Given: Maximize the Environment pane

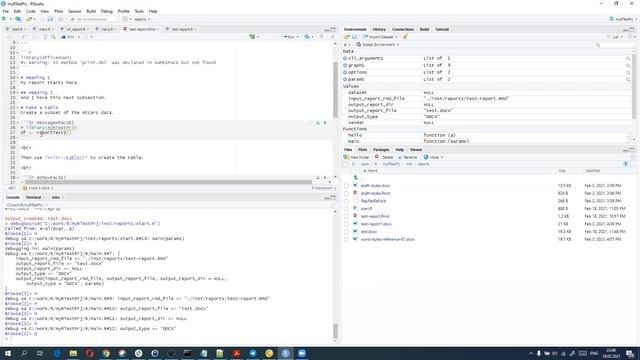Looking at the screenshot, I should coord(632,29).
